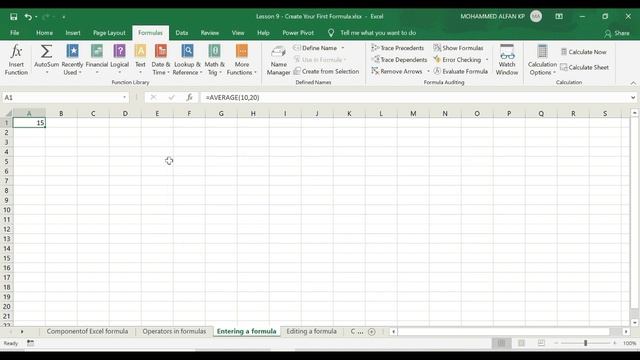Screen dimensions: 640x360
Task: Switch to Page Break Preview
Action: (x=541, y=343)
